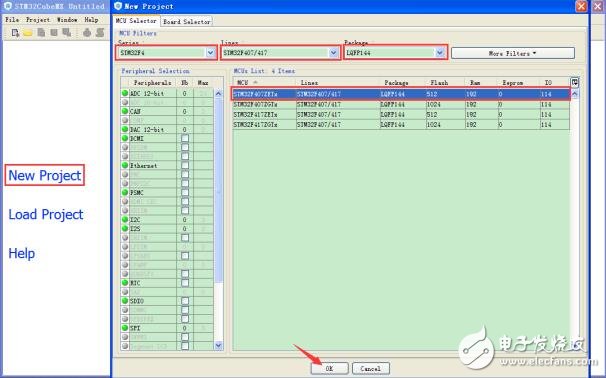Screen dimensions: 606x378
Task: Open the More Filters button
Action: coord(512,53)
